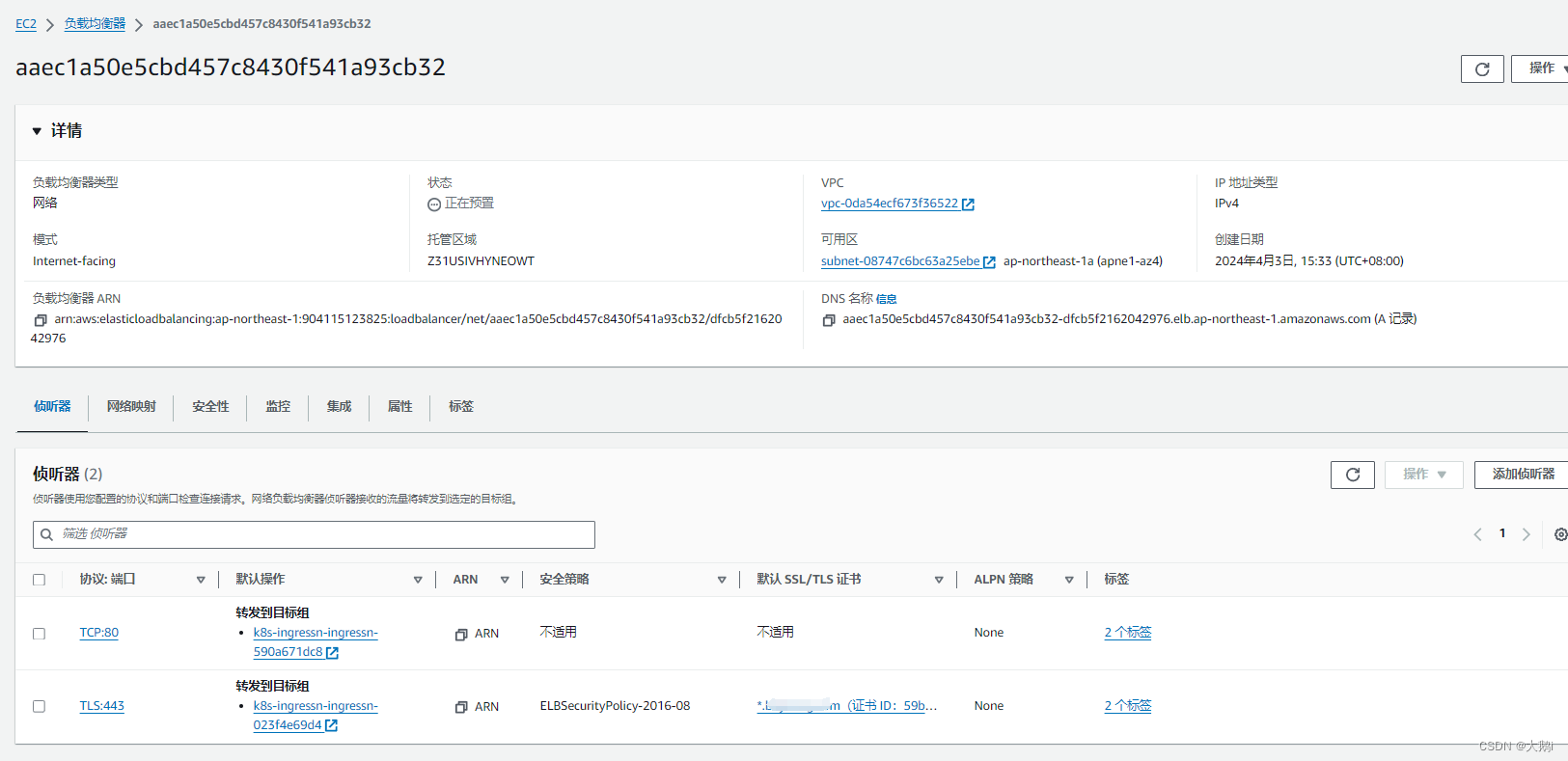Open the vpc-0da54ecf673f36522 link

[x=890, y=204]
